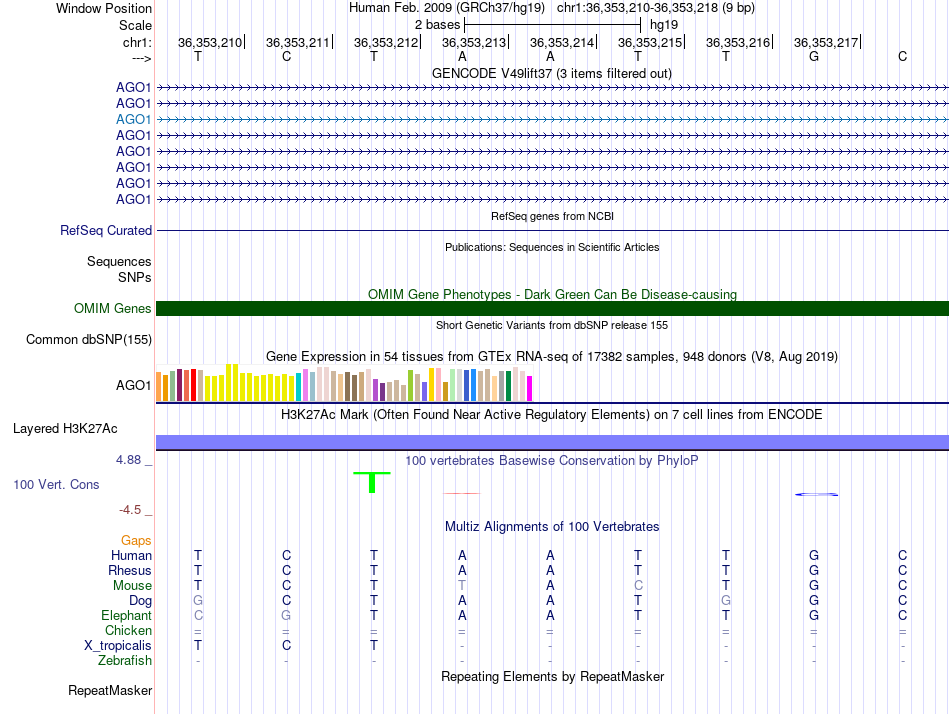Open the OMIM Genes track label

coord(113,309)
